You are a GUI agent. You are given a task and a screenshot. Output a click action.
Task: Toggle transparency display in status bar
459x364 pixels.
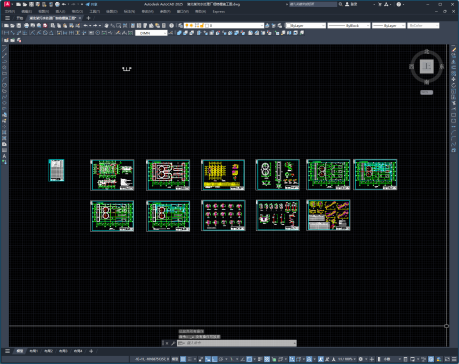[267, 360]
